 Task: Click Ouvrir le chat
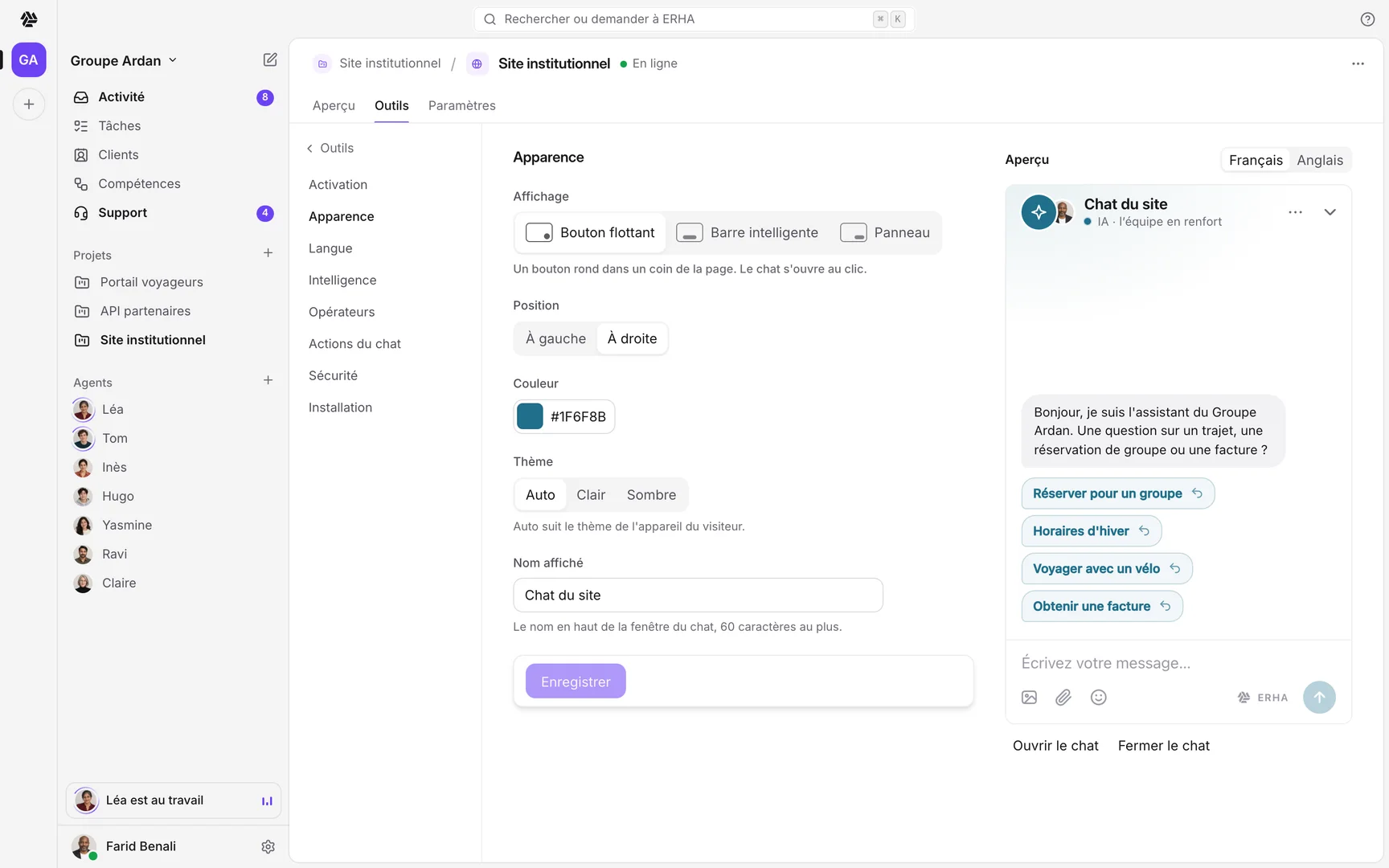click(1055, 746)
